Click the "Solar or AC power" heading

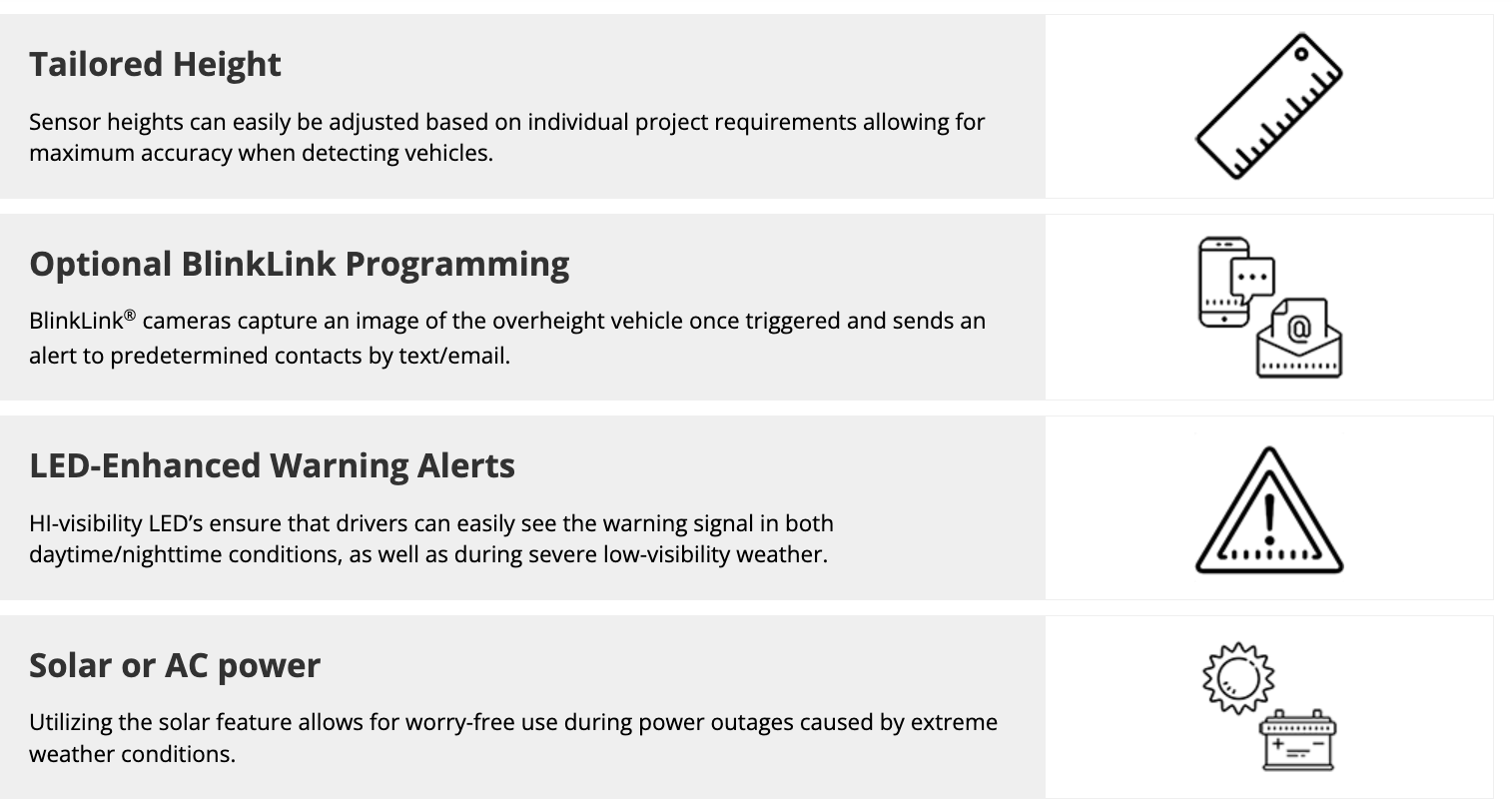175,665
